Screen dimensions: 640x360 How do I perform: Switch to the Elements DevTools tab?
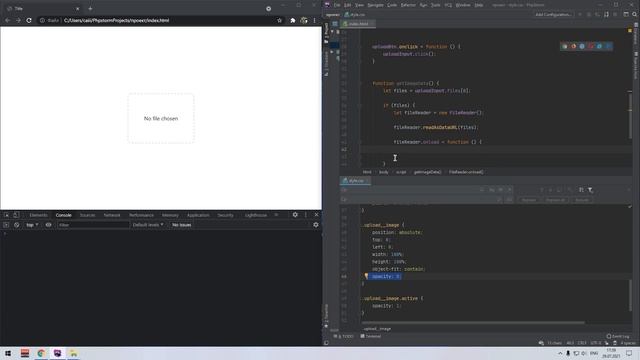pyautogui.click(x=38, y=215)
